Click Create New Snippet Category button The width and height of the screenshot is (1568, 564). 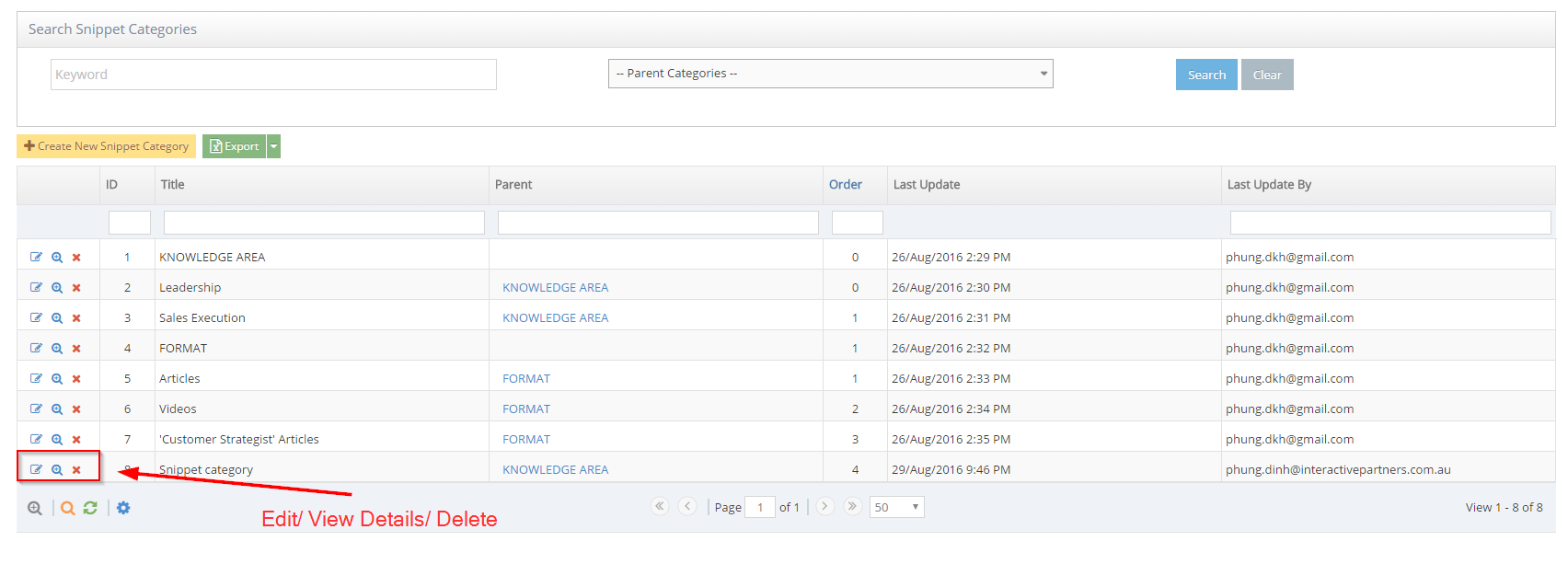click(x=106, y=146)
